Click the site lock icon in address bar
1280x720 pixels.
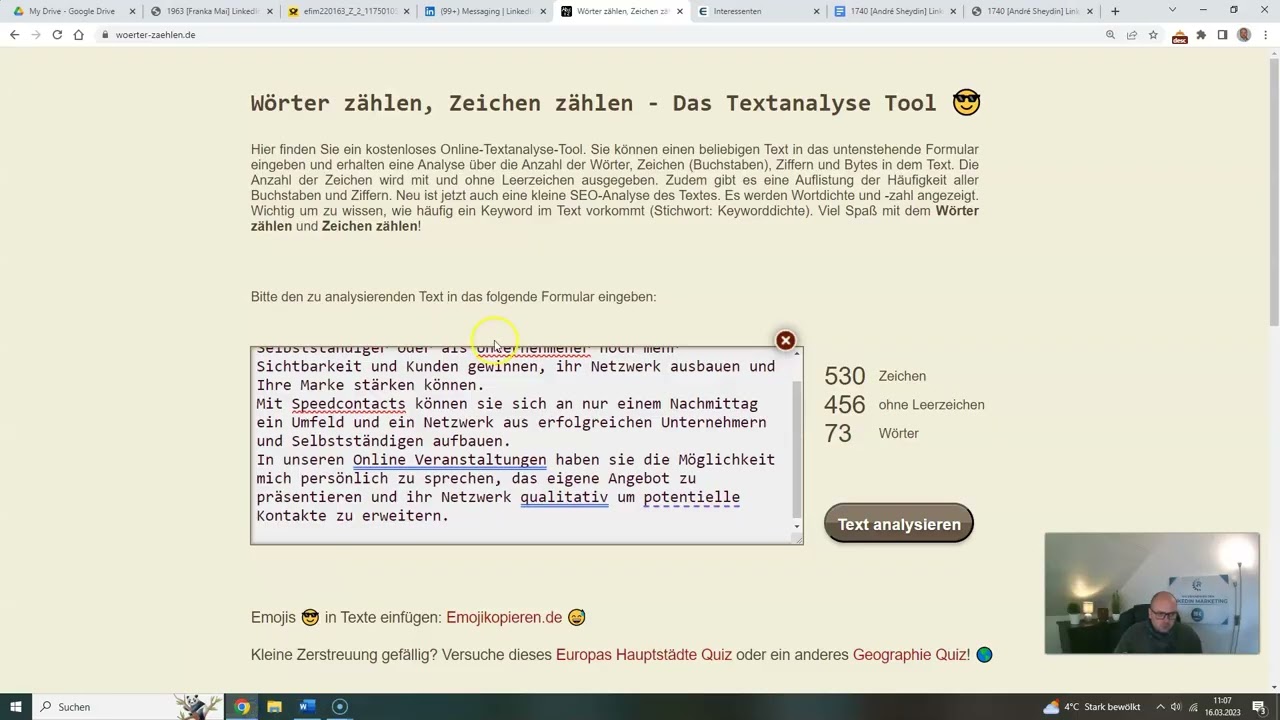[104, 34]
